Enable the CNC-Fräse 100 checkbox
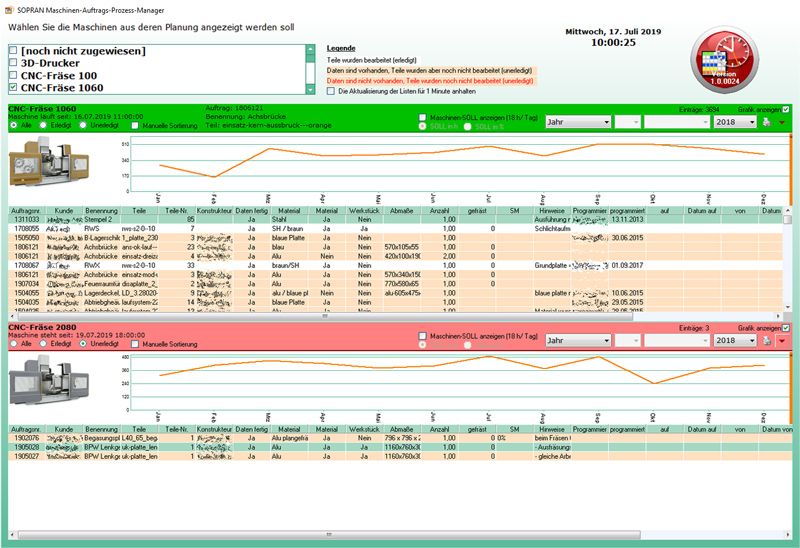800x548 pixels. [13, 75]
